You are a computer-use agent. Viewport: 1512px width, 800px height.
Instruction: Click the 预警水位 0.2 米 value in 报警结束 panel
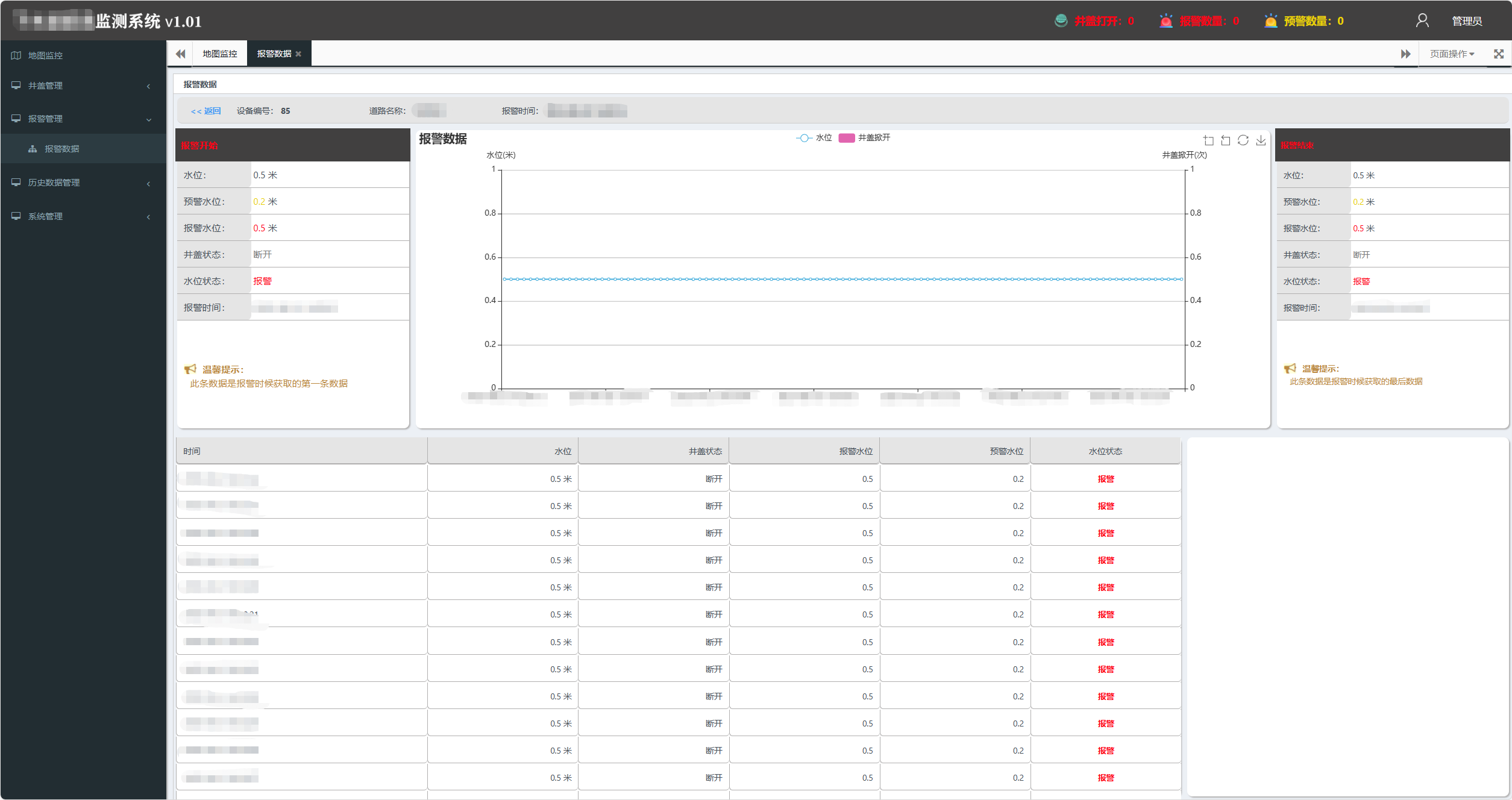point(1364,202)
